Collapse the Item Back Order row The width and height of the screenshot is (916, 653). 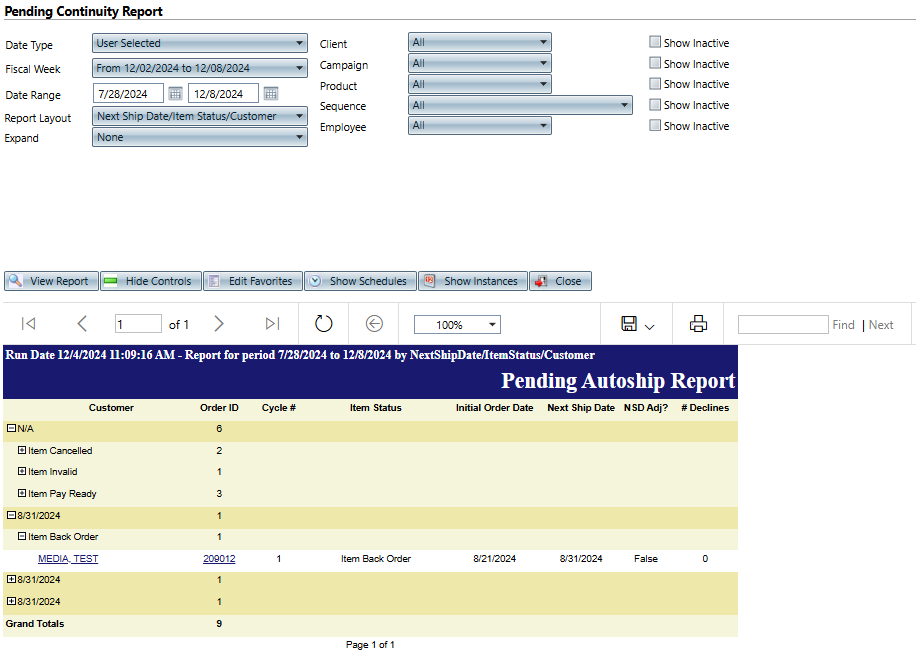(x=22, y=536)
